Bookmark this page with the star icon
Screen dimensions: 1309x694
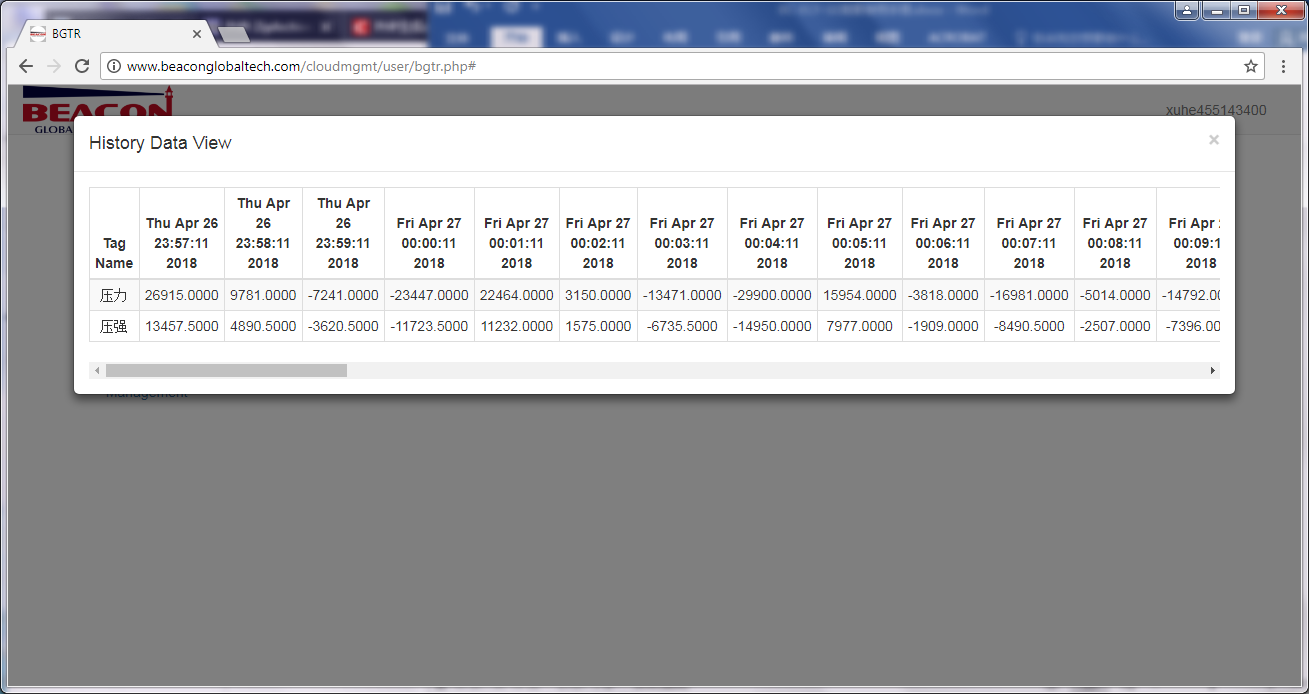[x=1250, y=66]
